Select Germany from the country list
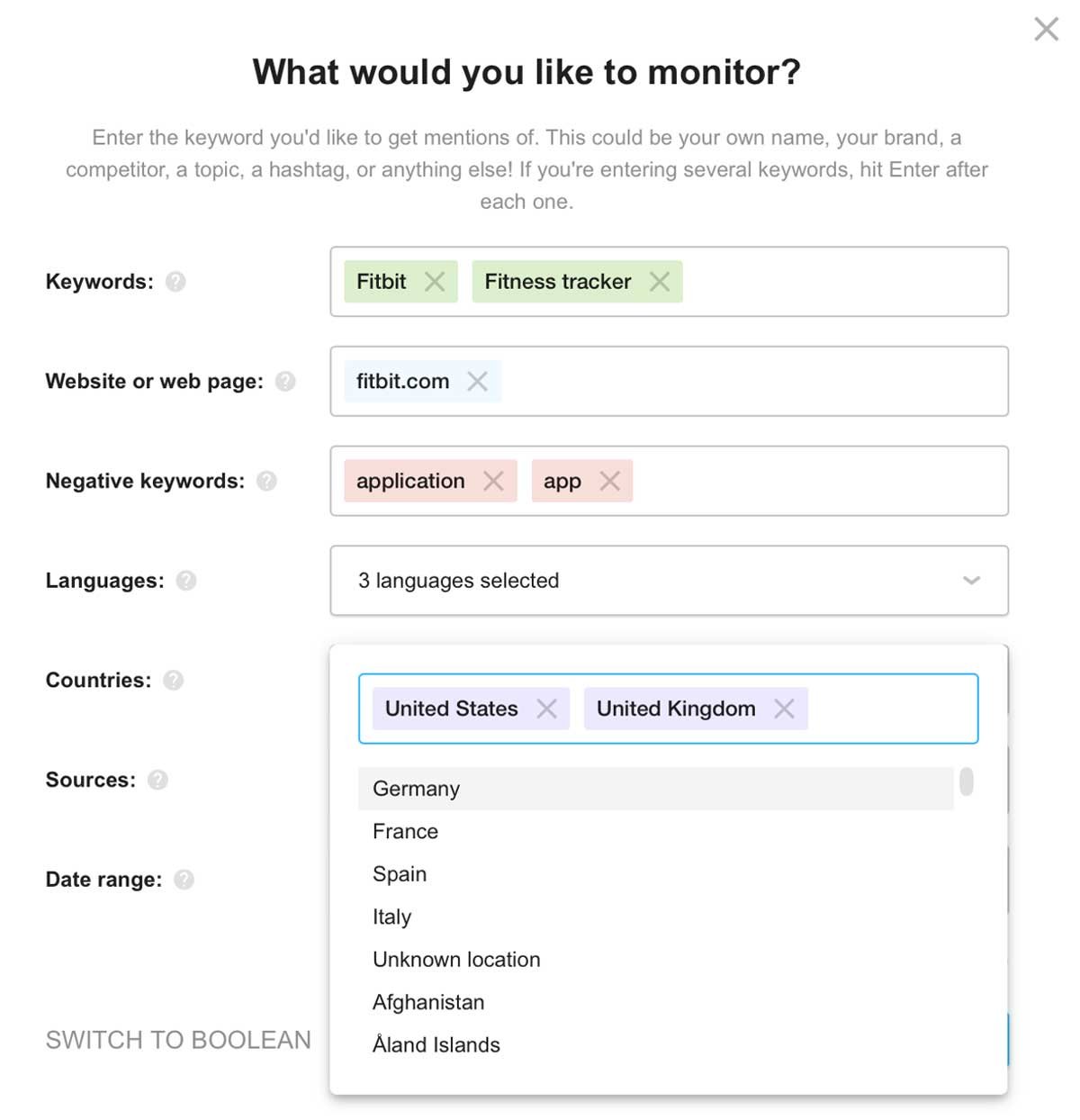 click(655, 789)
